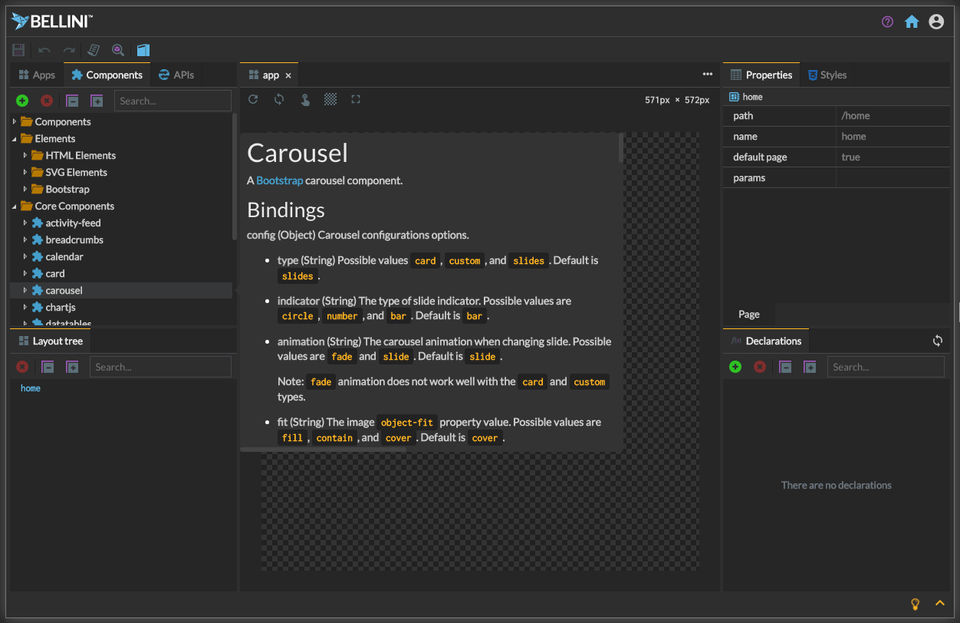960x623 pixels.
Task: Expand the bottom panel with chevron up
Action: 939,603
